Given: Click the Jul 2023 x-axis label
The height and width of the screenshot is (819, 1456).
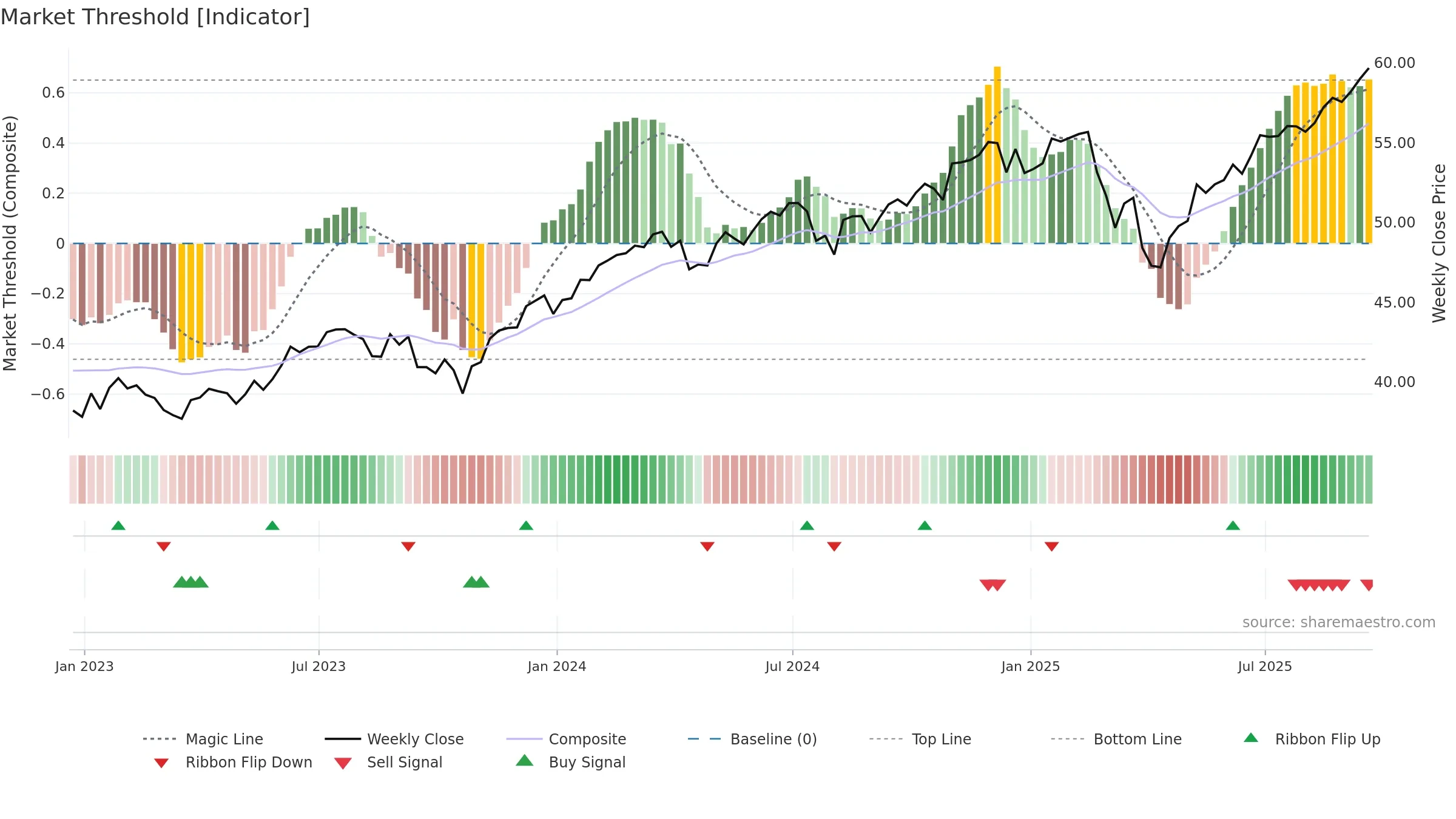Looking at the screenshot, I should (318, 666).
